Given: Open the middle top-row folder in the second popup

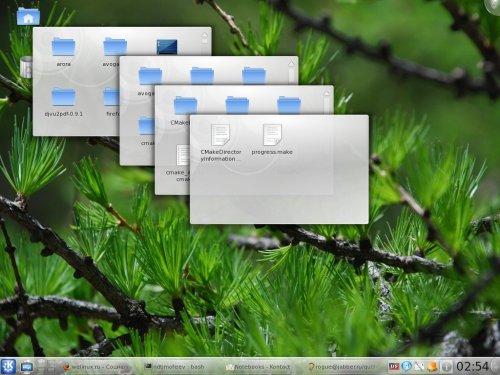Looking at the screenshot, I should 202,76.
